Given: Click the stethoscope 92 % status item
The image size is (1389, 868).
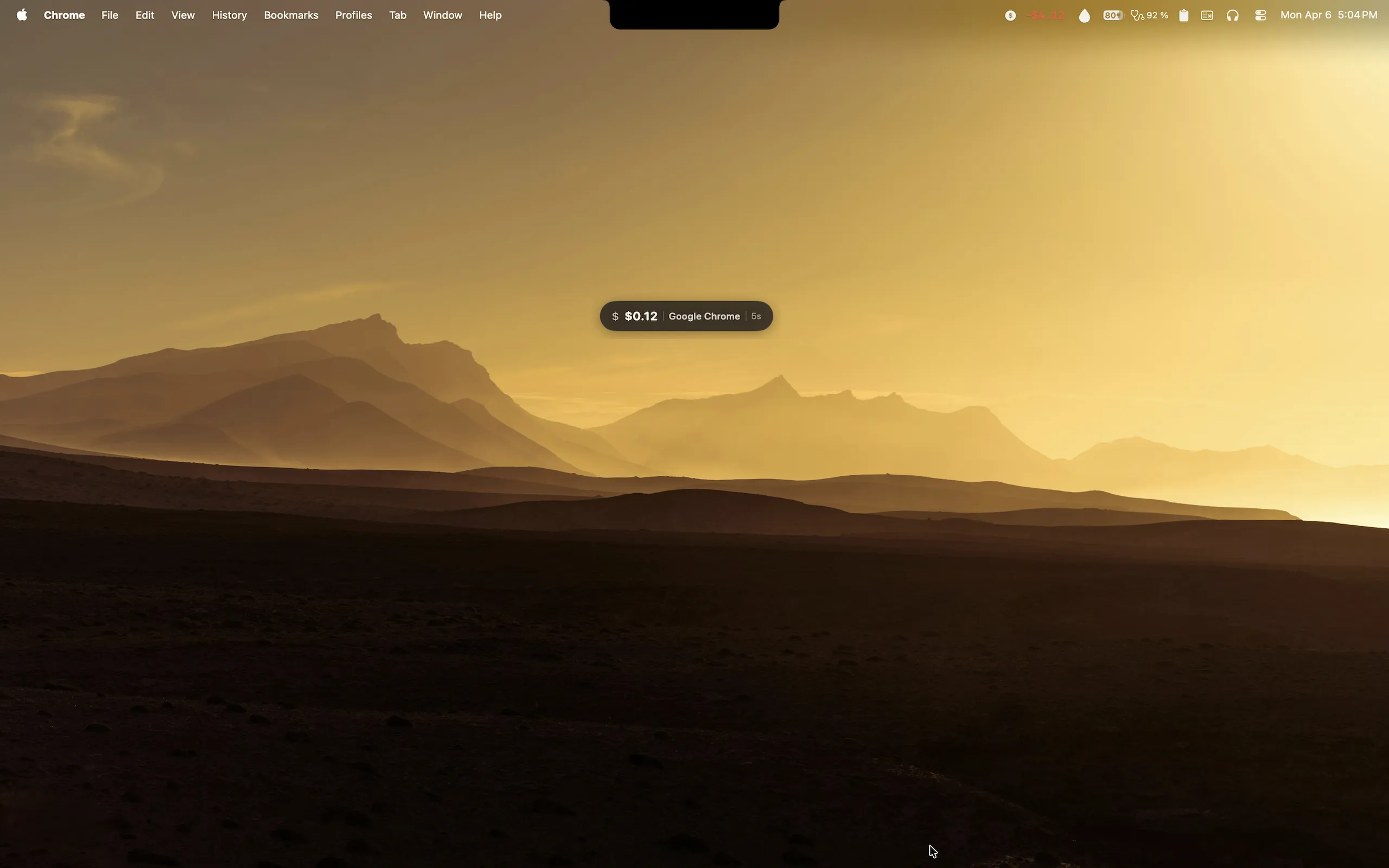Looking at the screenshot, I should tap(1149, 16).
